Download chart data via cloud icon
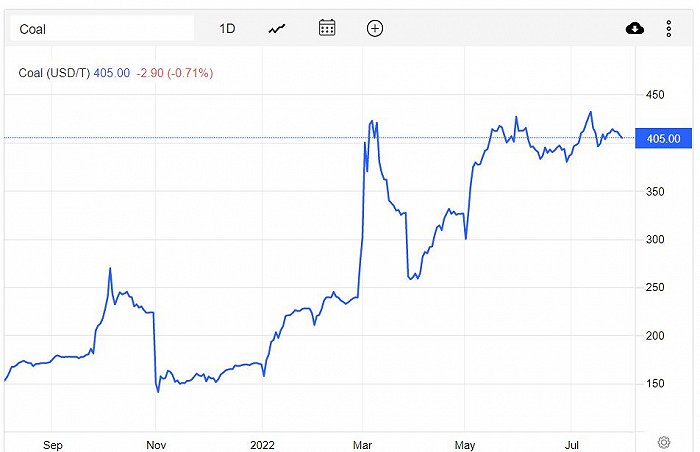 coord(634,28)
